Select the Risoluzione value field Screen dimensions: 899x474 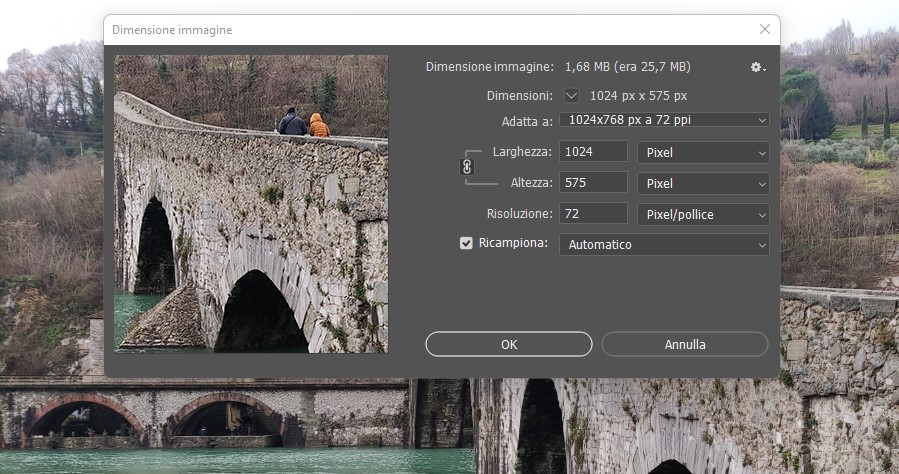click(594, 214)
